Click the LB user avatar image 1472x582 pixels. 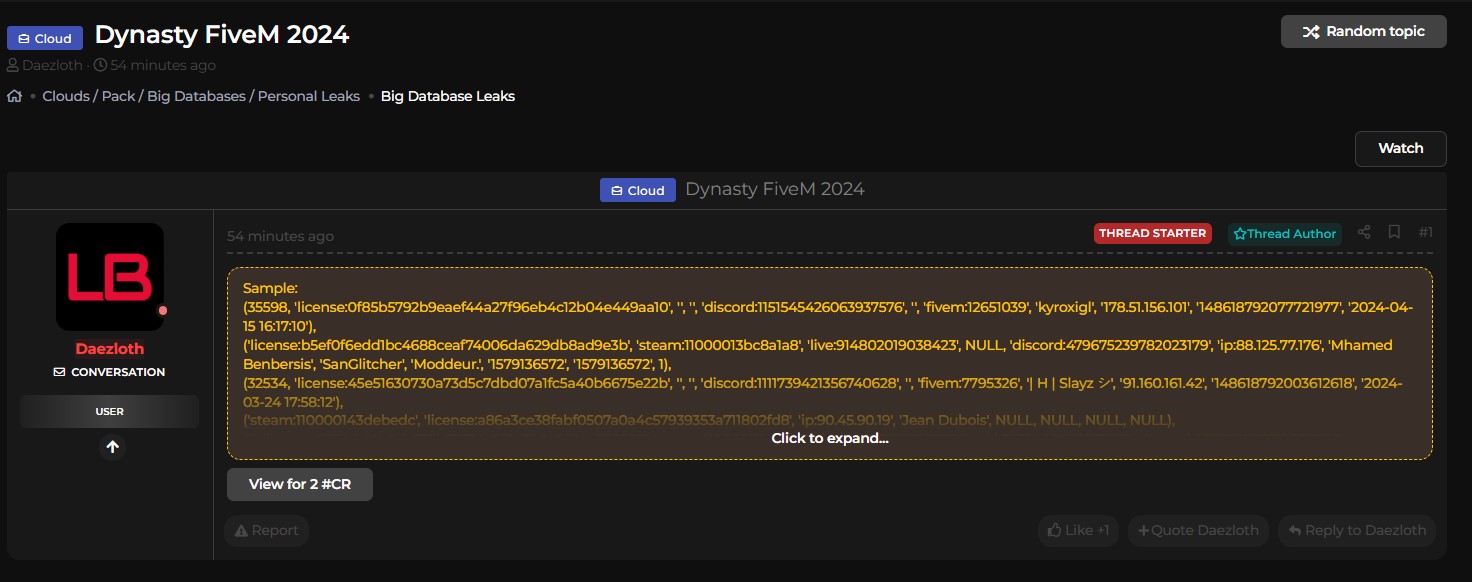[110, 276]
